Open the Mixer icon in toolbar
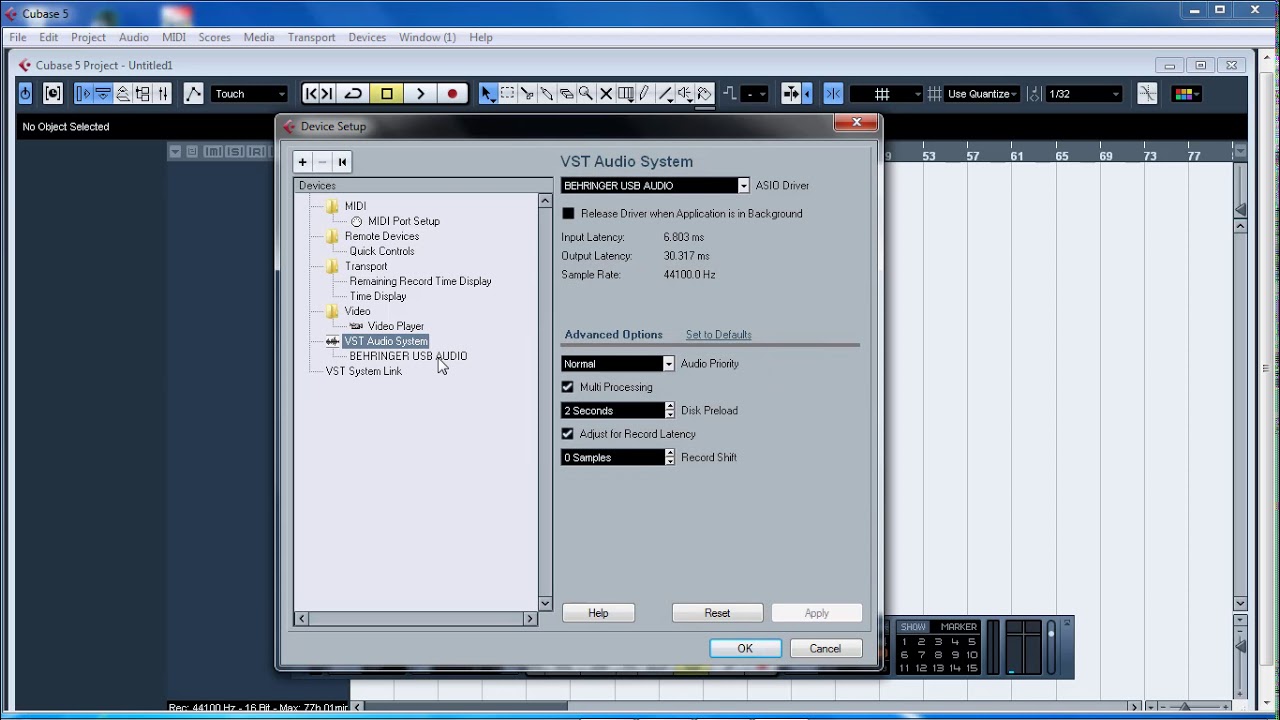Viewport: 1280px width, 720px height. pyautogui.click(x=163, y=94)
